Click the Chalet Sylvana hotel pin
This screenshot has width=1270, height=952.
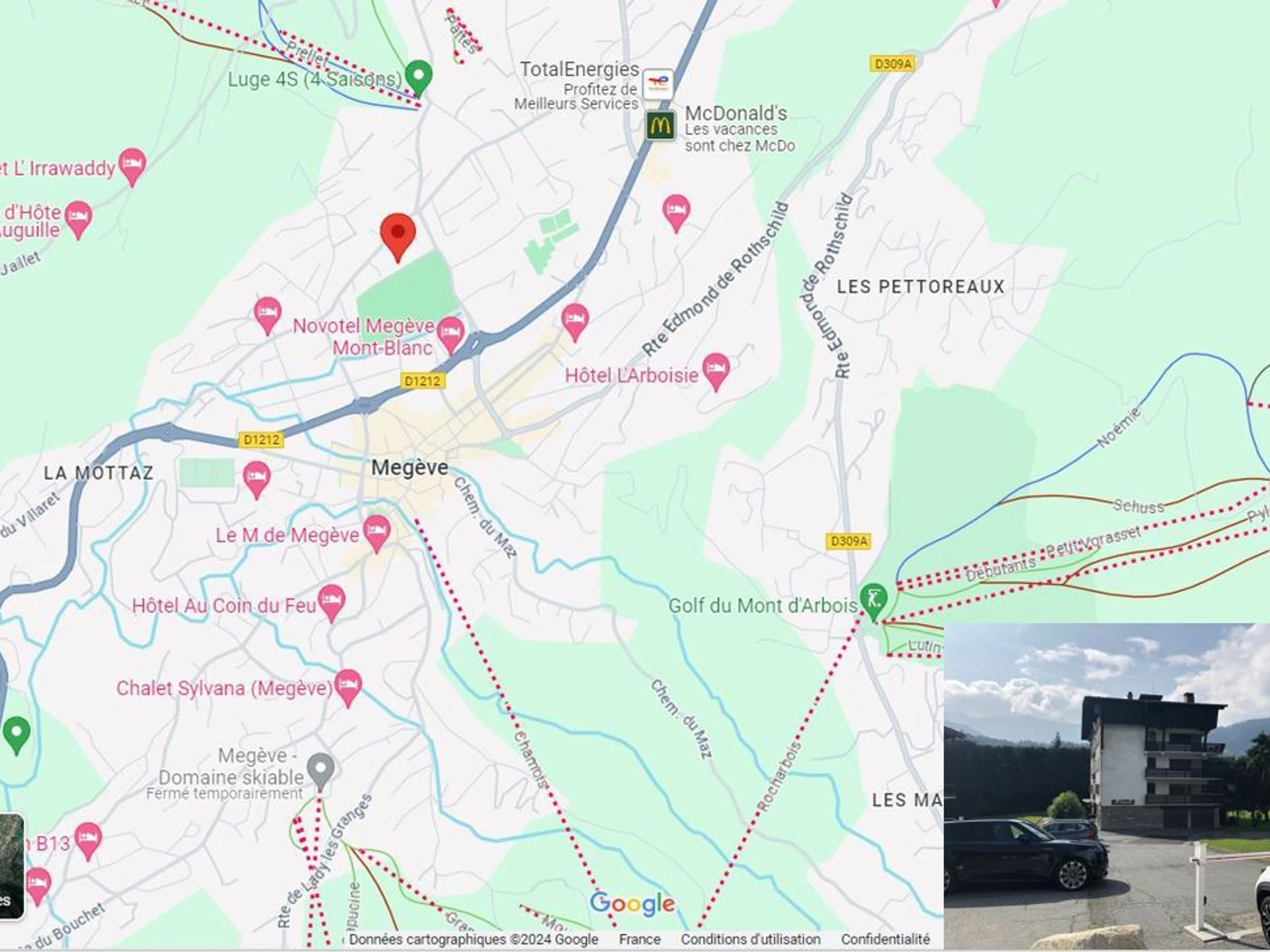pos(348,688)
